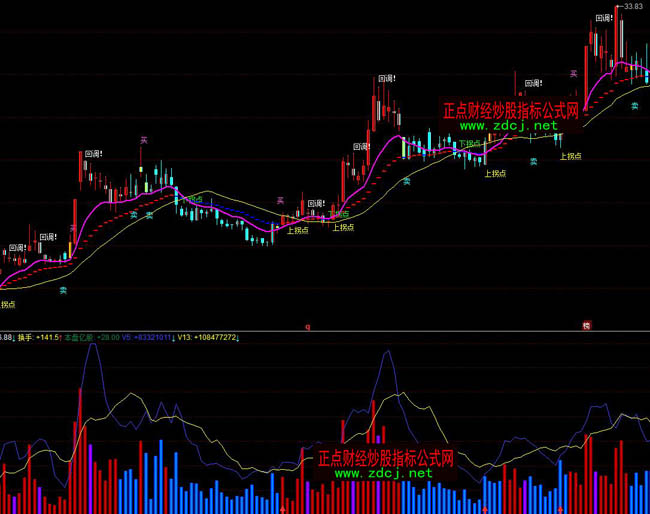The width and height of the screenshot is (650, 514).
Task: Click the 回调! label above the central peak
Action: (387, 78)
